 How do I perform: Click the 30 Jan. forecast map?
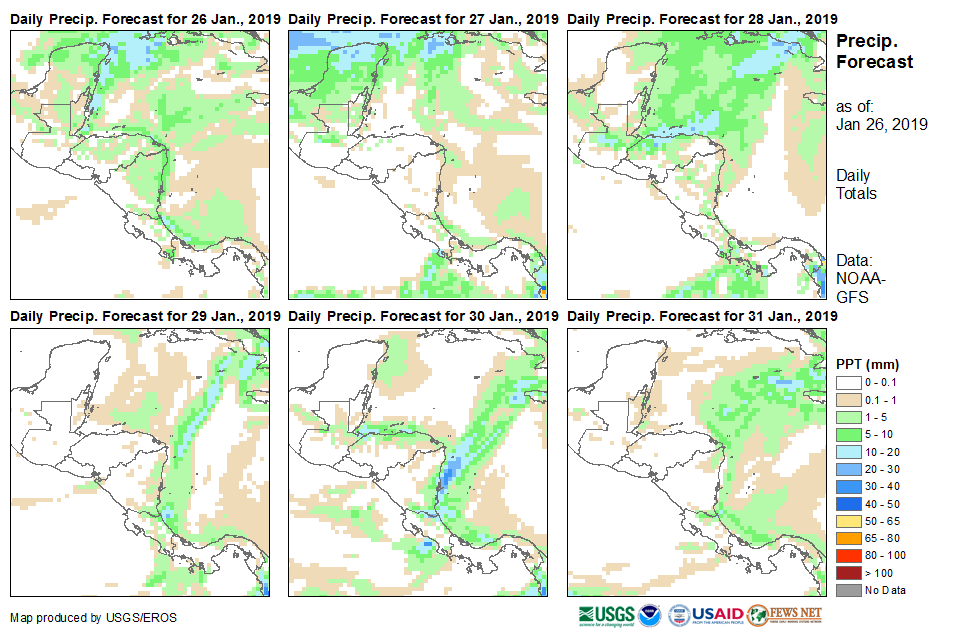(418, 461)
